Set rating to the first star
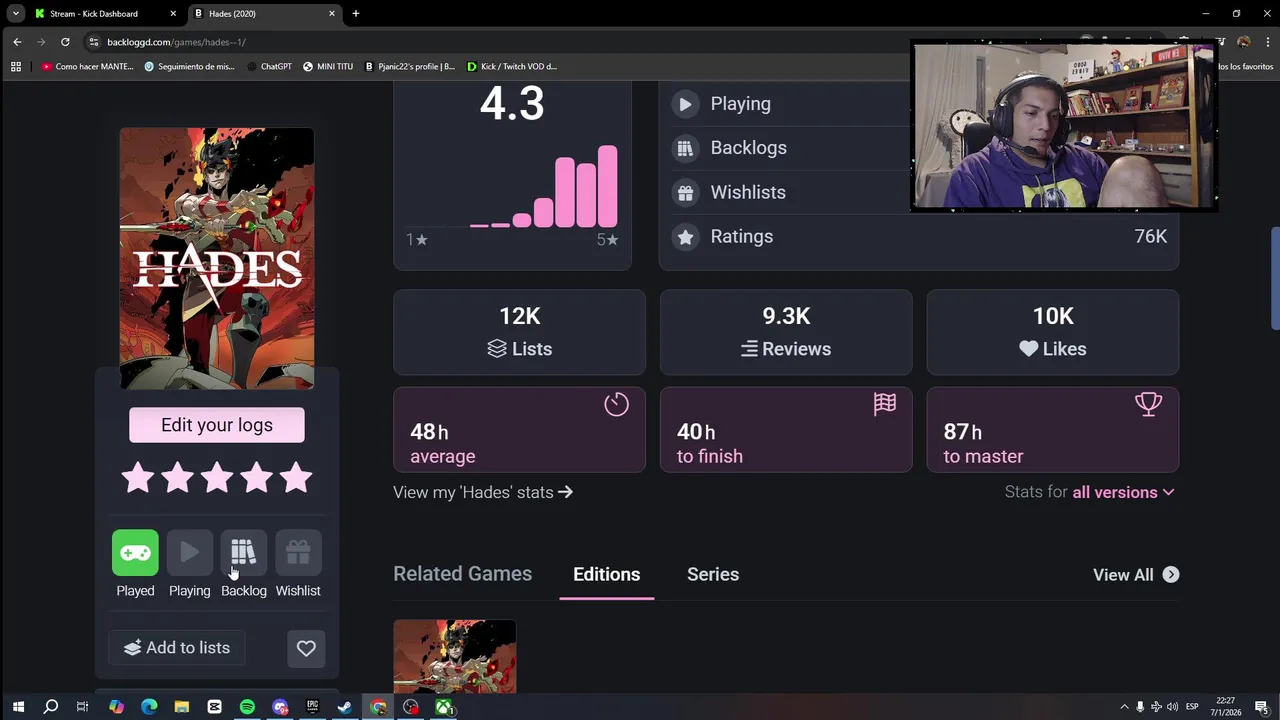The image size is (1280, 720). coord(138,478)
